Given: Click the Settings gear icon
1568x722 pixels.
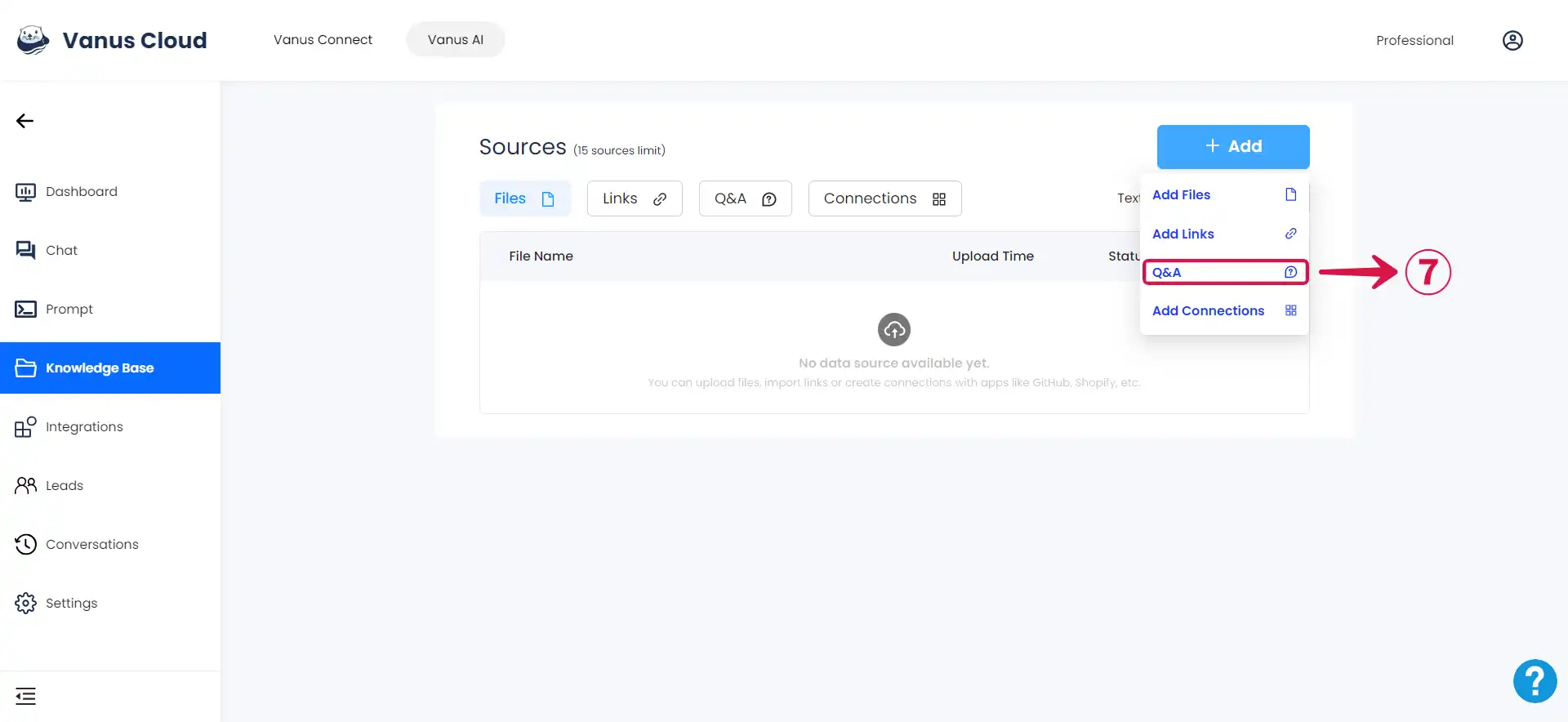Looking at the screenshot, I should [x=25, y=604].
